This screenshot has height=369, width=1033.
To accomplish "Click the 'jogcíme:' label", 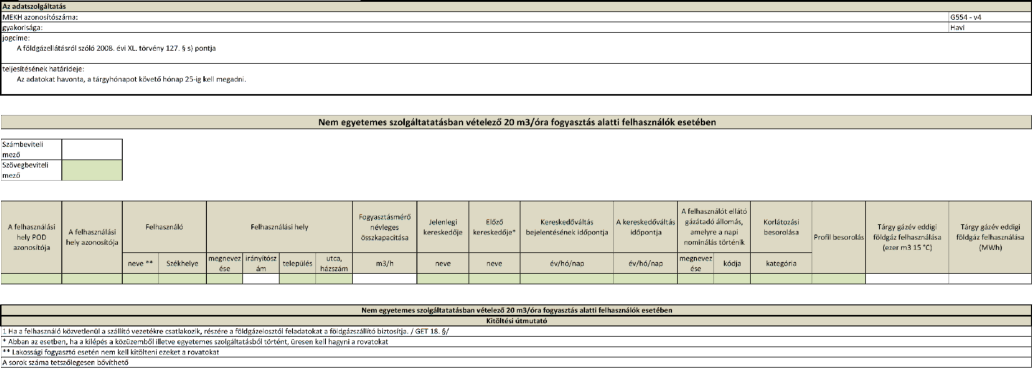I will coord(16,39).
